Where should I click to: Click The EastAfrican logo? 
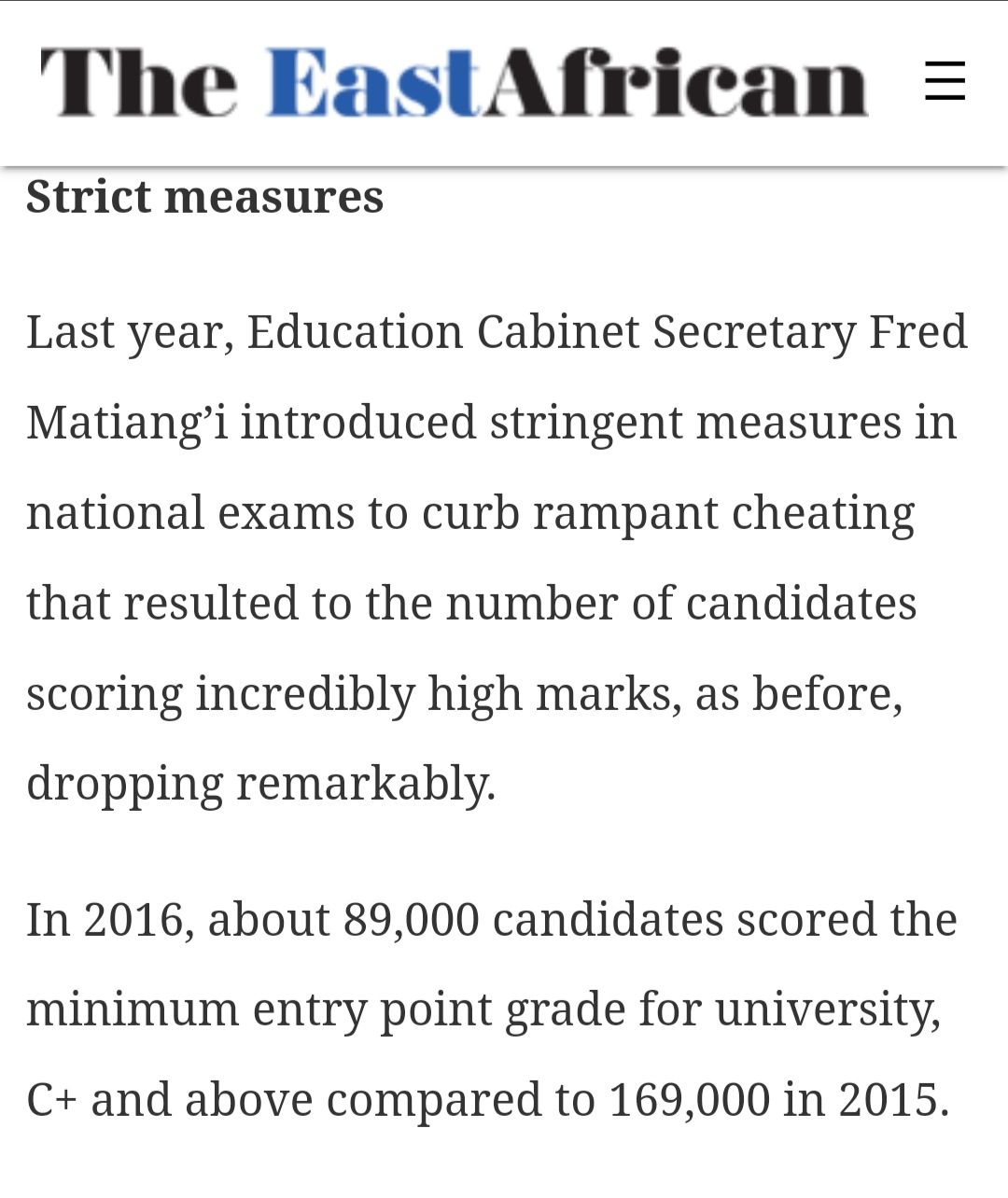pos(454,83)
